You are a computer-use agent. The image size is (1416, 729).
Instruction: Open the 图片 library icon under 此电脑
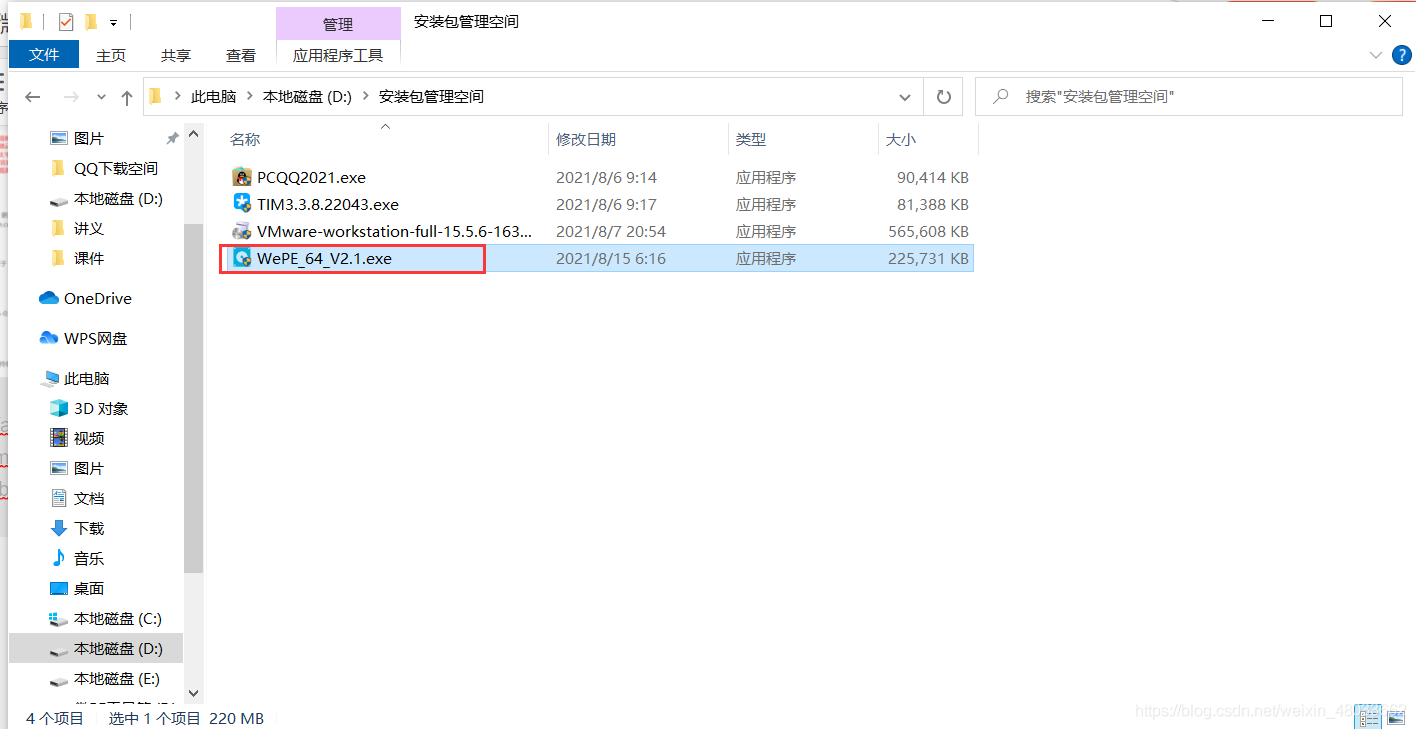[x=58, y=468]
